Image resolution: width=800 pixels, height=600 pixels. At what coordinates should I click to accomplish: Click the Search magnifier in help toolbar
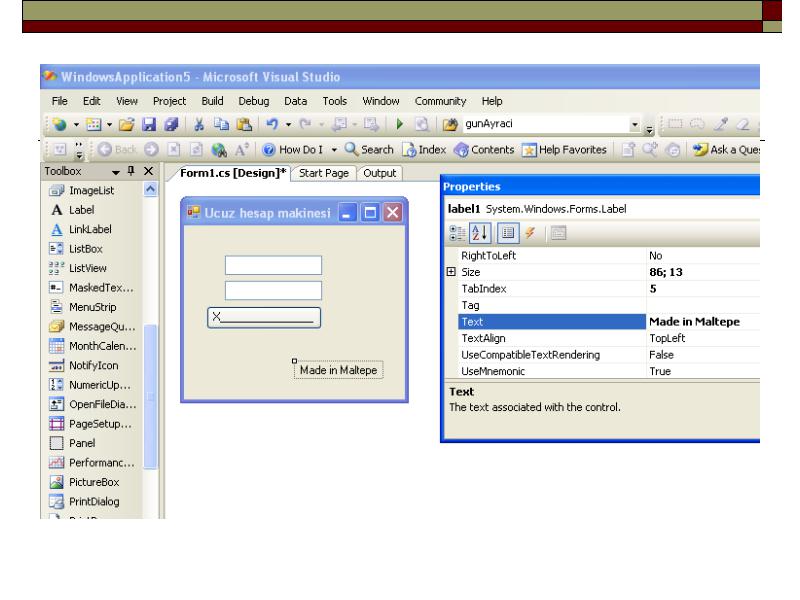pos(351,149)
